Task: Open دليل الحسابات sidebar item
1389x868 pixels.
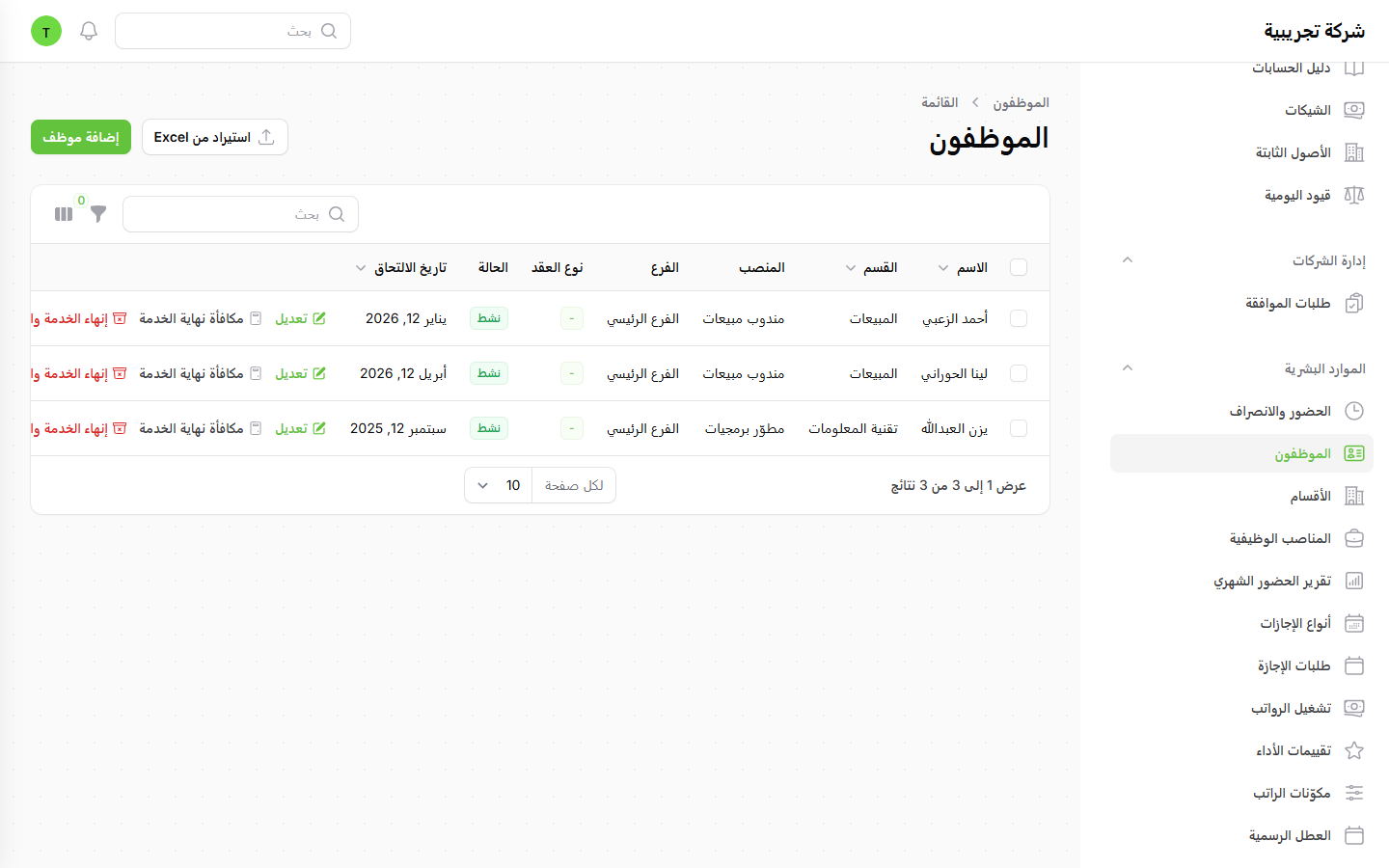Action: (x=1241, y=68)
